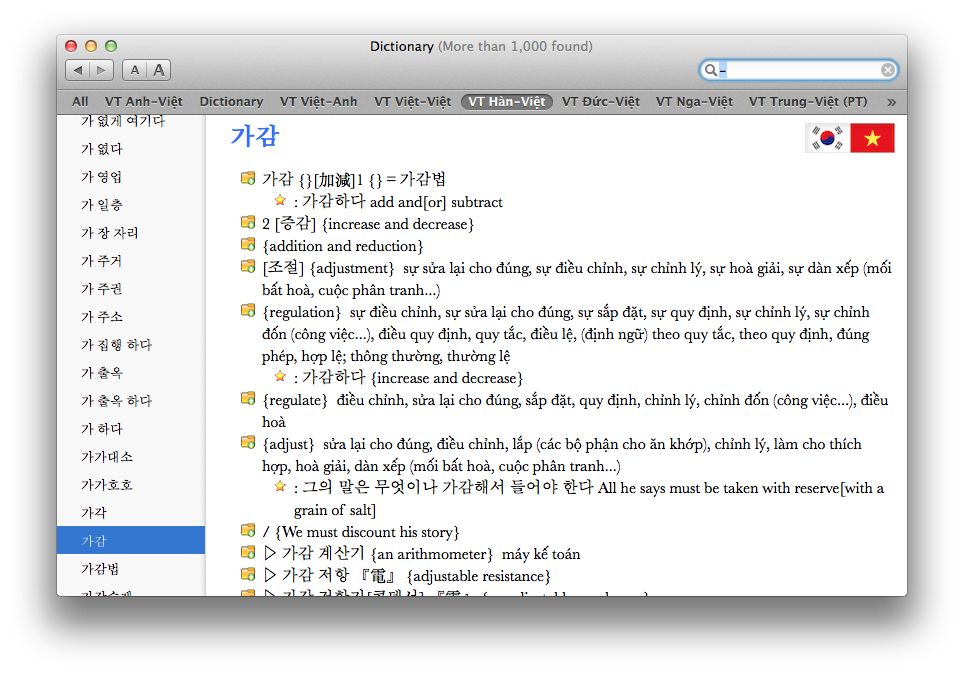Go back with the left arrow button
The width and height of the screenshot is (964, 675).
[x=77, y=70]
